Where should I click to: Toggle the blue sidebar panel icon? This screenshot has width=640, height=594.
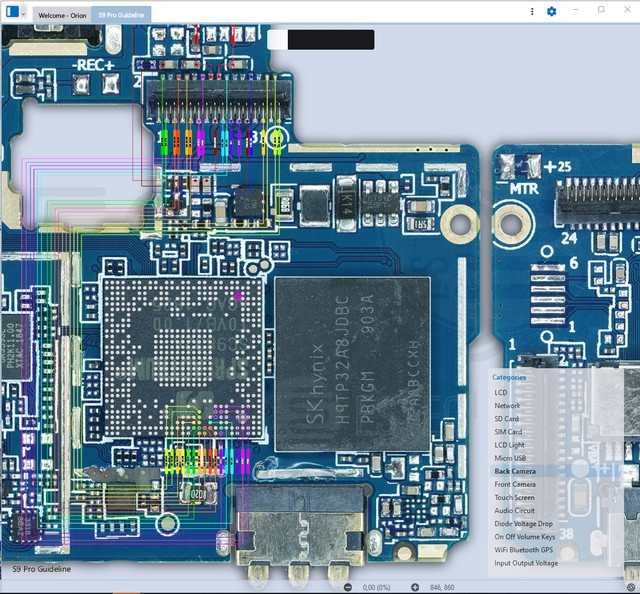(x=12, y=12)
